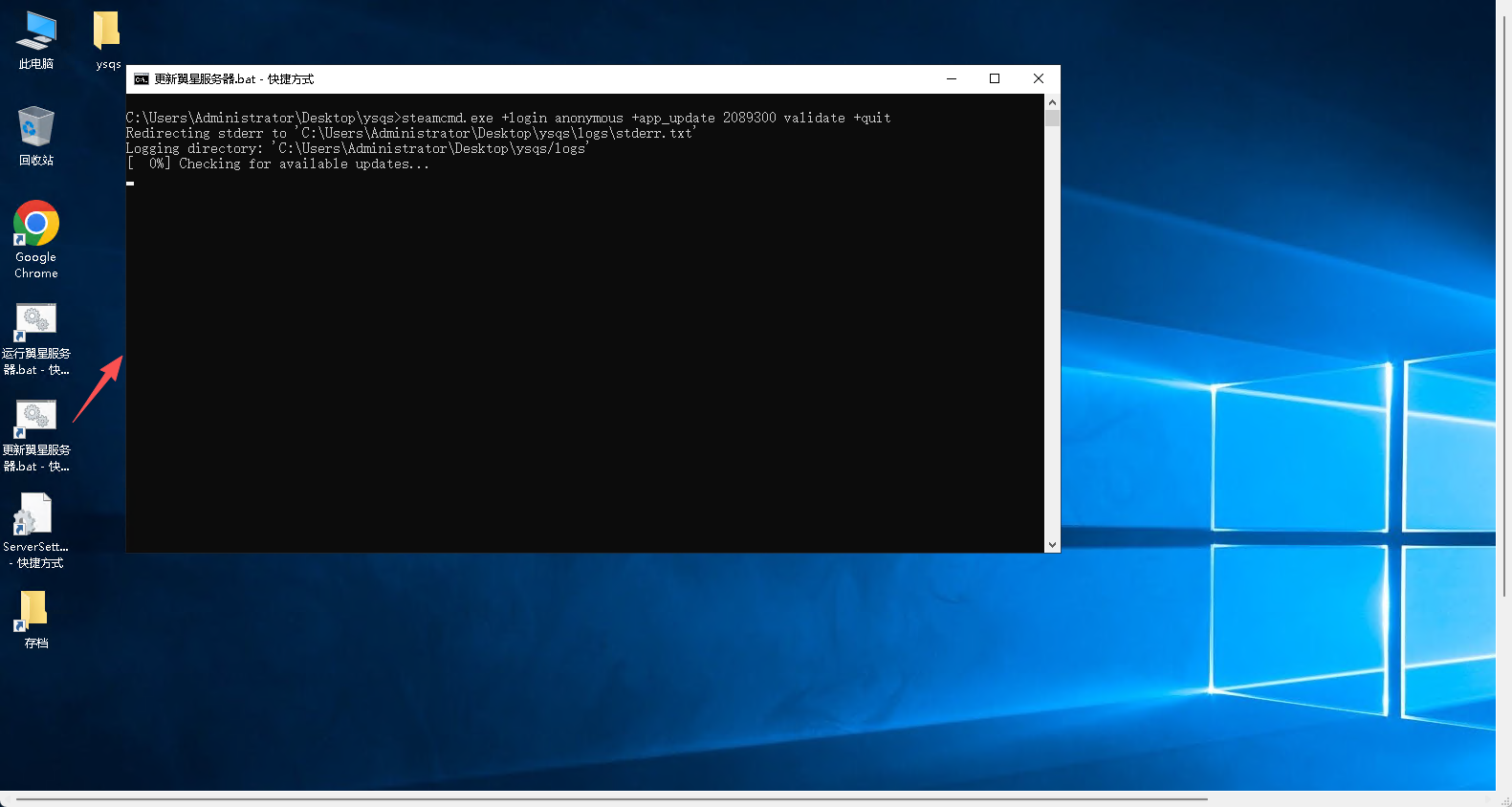Maximize the command prompt window

pyautogui.click(x=995, y=79)
